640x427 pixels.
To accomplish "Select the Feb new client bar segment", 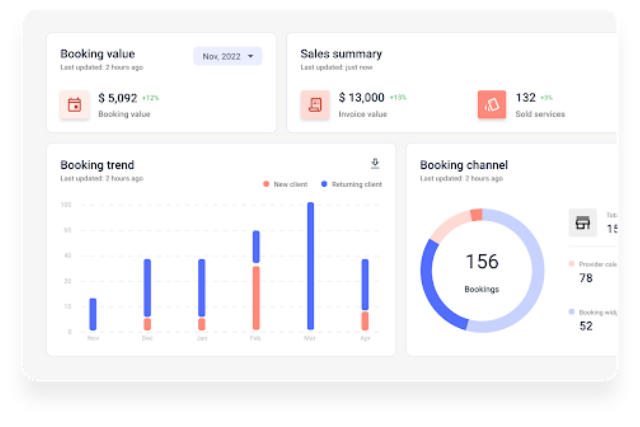I will pos(256,298).
